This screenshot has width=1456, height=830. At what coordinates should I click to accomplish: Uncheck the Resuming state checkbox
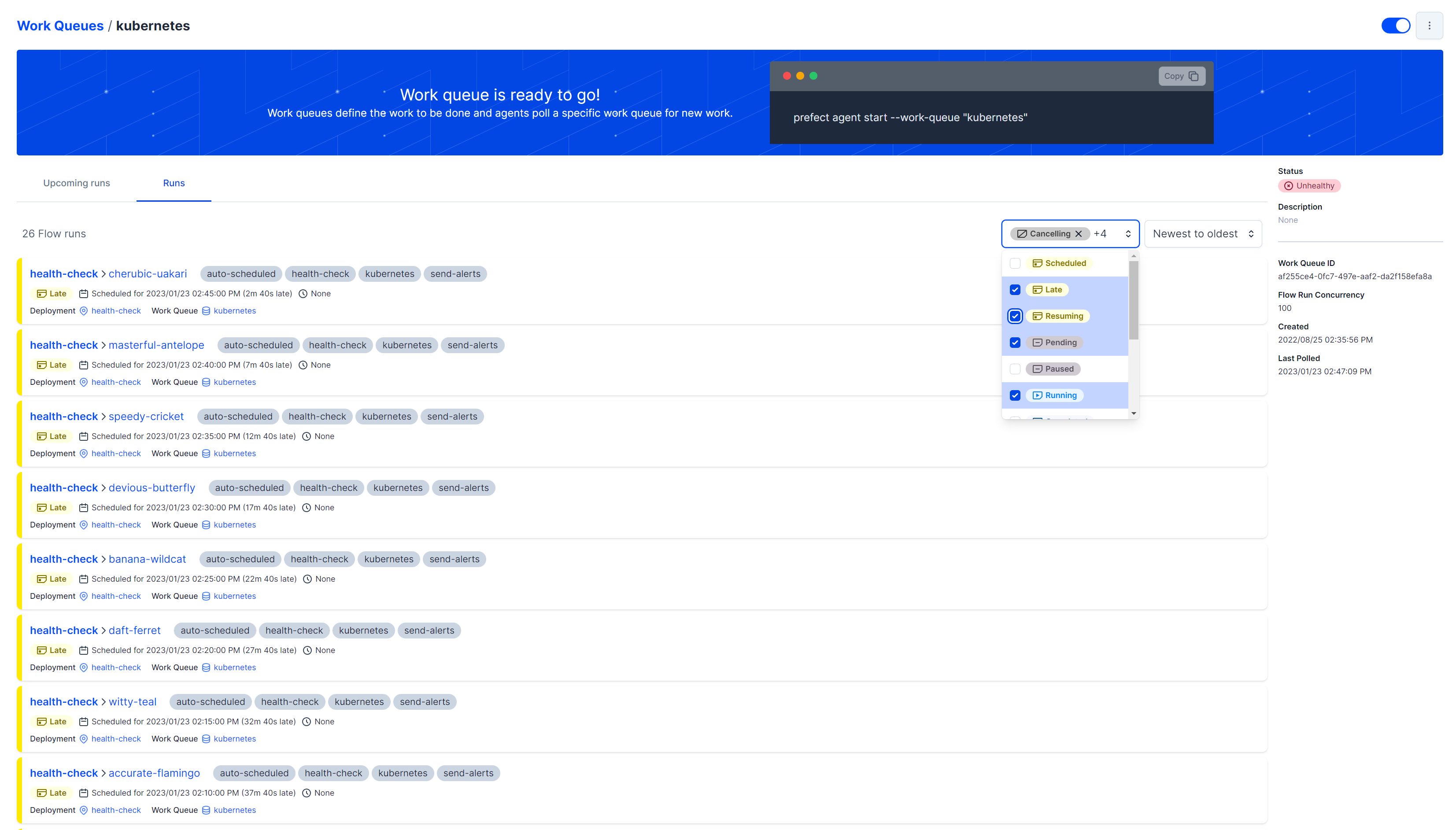1015,316
